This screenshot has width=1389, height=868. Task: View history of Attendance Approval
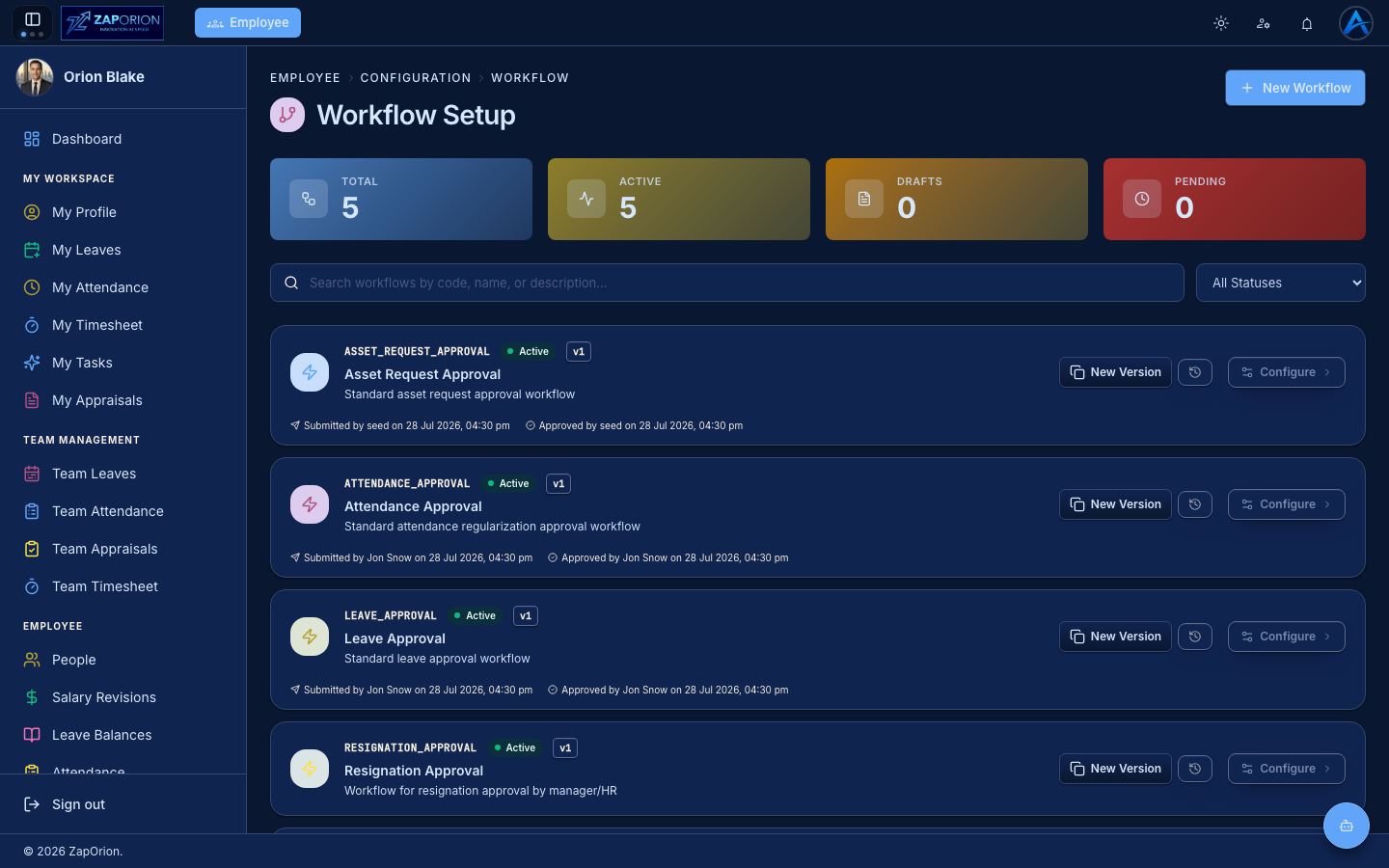pyautogui.click(x=1195, y=504)
